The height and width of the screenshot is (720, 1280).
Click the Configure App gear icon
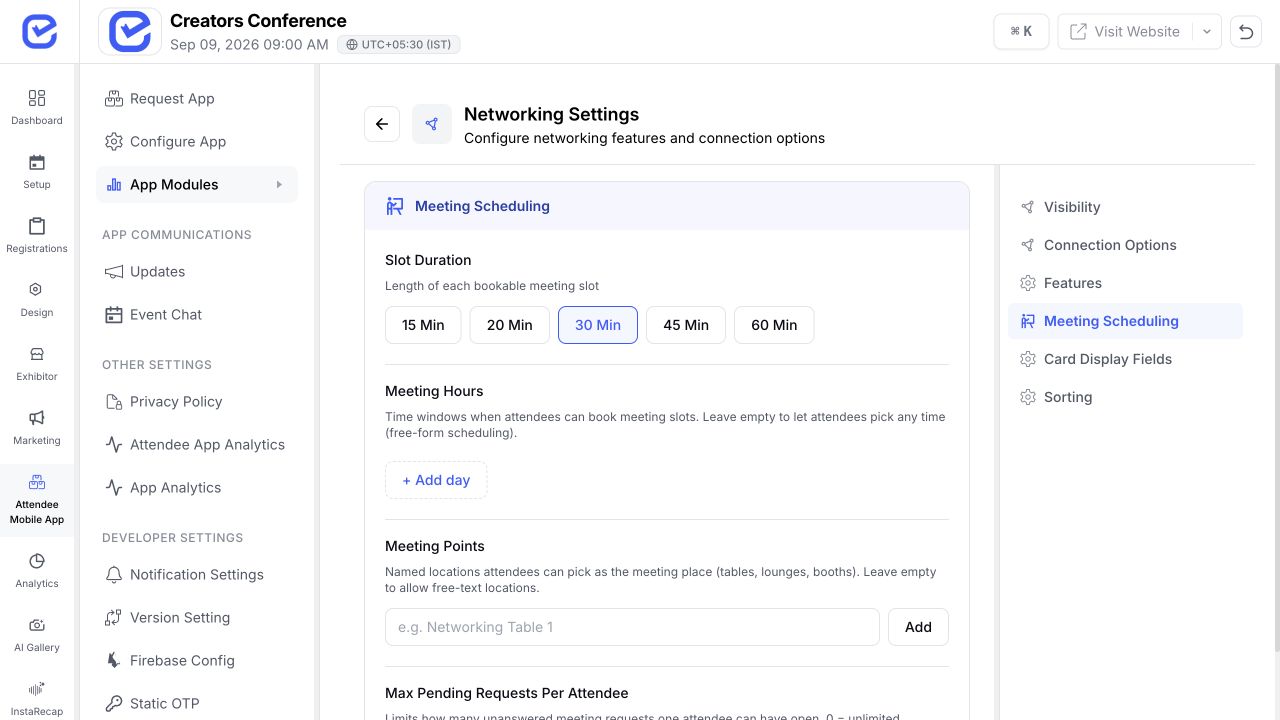pyautogui.click(x=114, y=142)
